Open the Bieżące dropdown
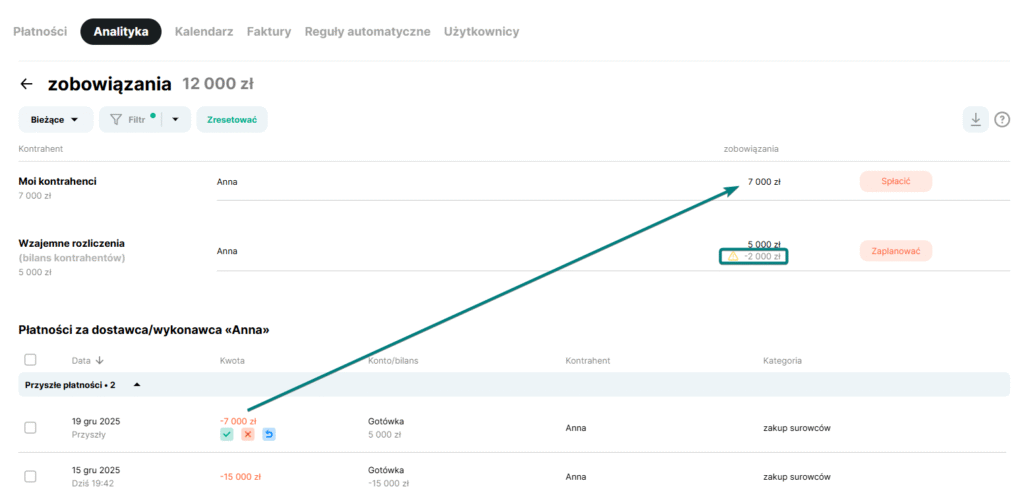 pyautogui.click(x=55, y=119)
